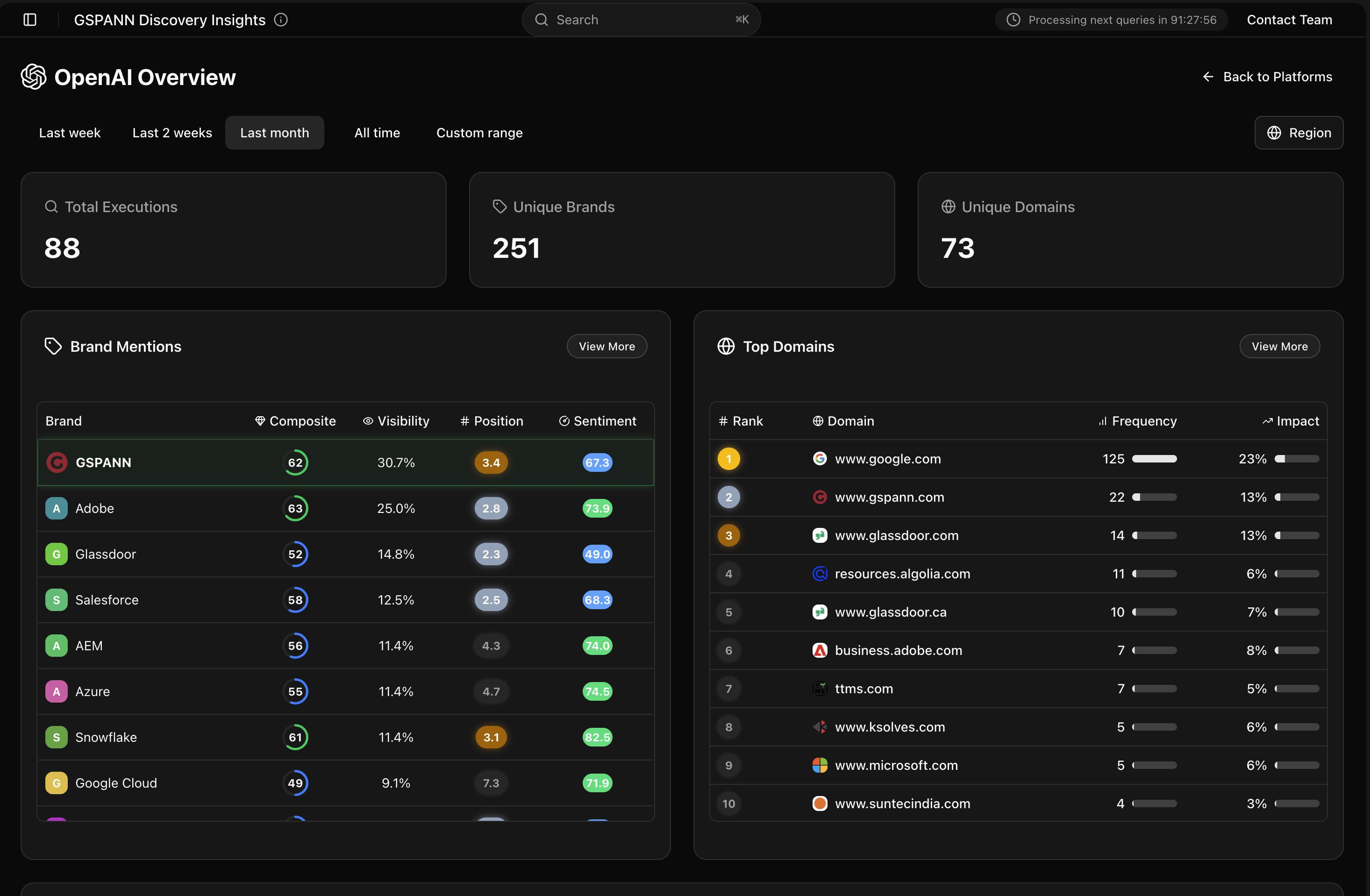Click the Google favicon next to www.google.com
The height and width of the screenshot is (896, 1370).
[x=820, y=459]
